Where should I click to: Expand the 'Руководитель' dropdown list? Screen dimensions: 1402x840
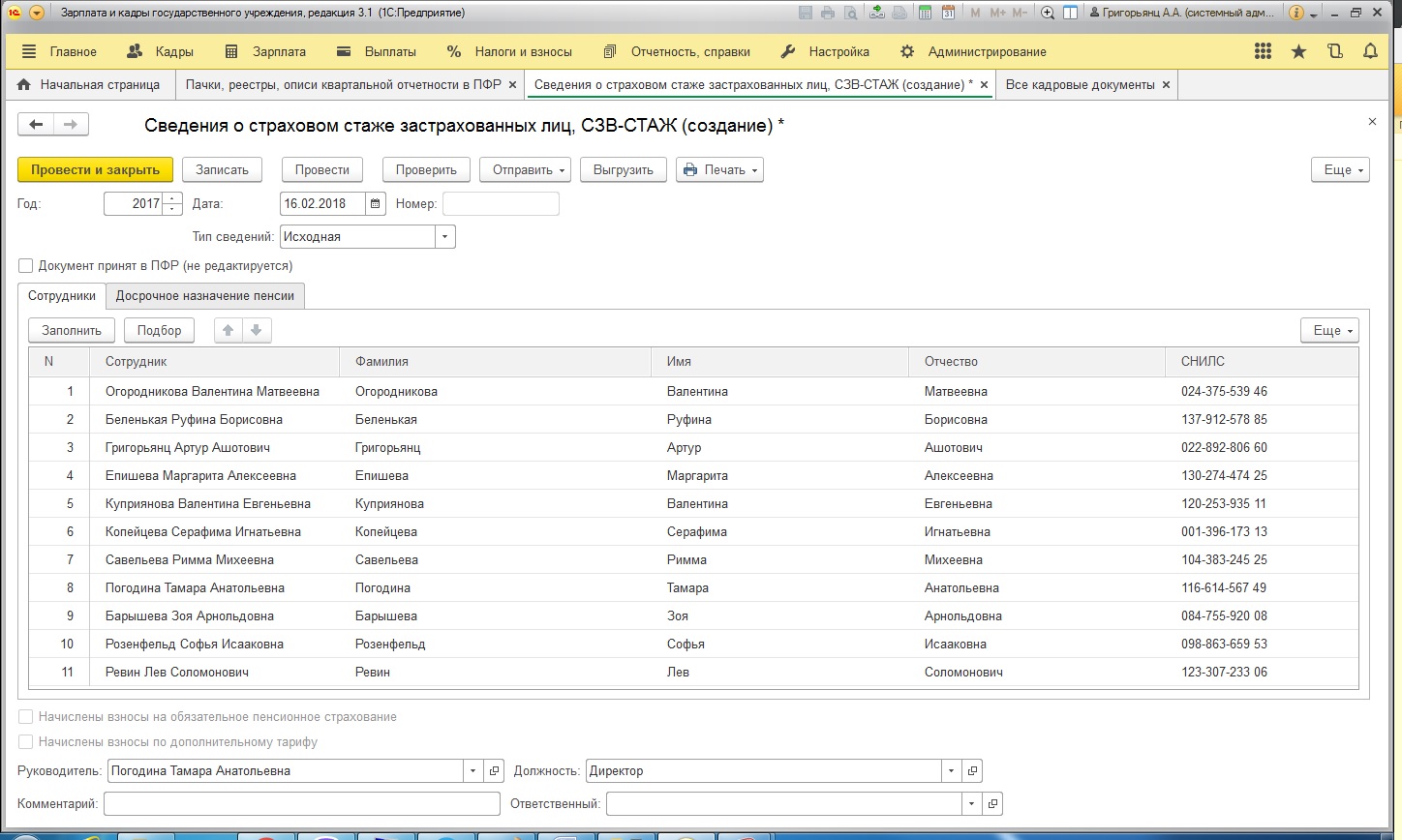[473, 771]
